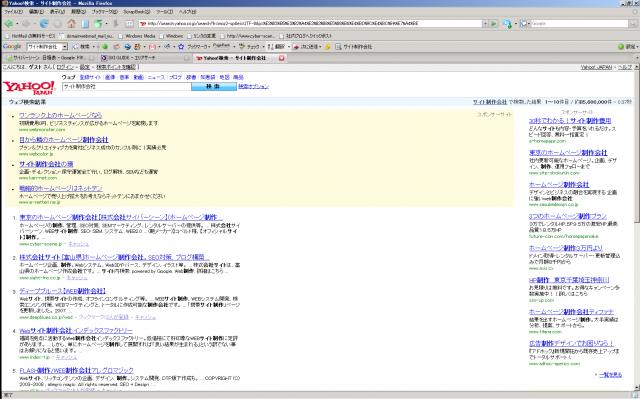Open the 表示 menu
This screenshot has height=399, width=640.
point(57,12)
